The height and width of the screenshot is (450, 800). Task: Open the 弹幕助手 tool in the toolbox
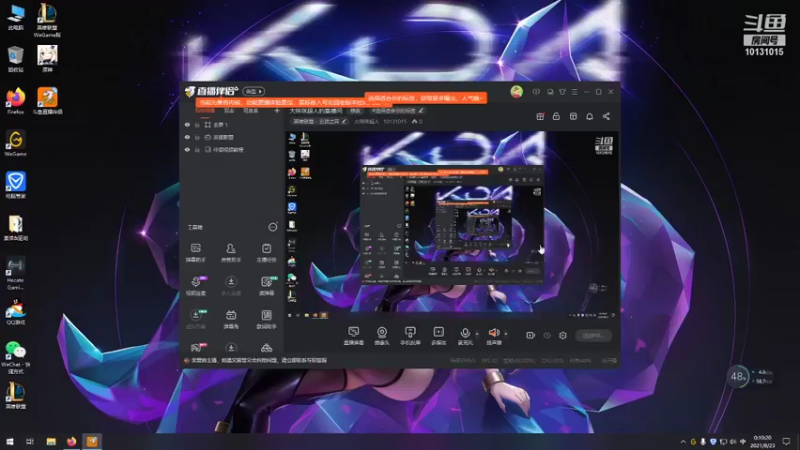coord(195,253)
